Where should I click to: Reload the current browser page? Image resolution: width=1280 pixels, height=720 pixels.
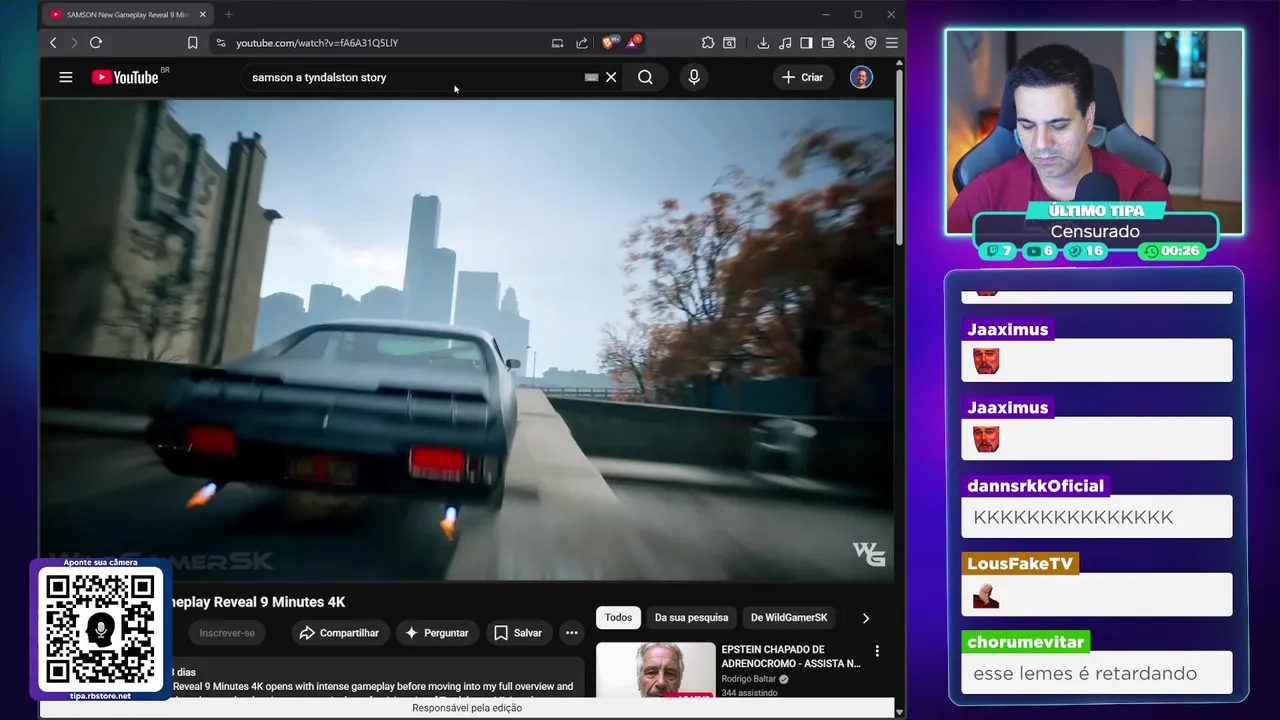pos(96,43)
